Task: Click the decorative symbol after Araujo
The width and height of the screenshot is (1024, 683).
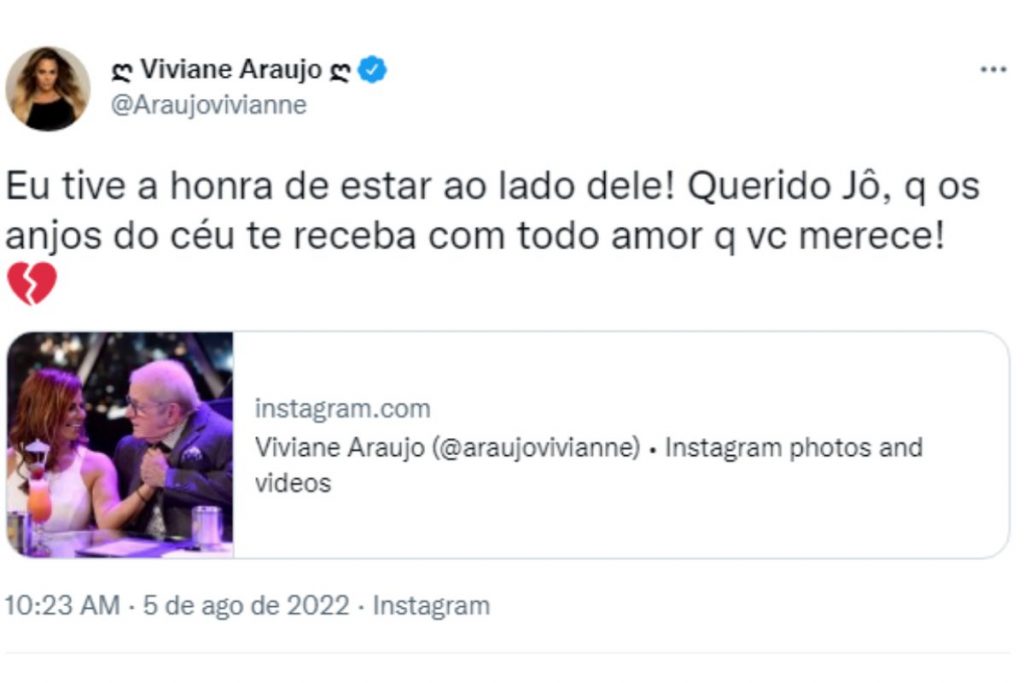Action: 343,70
